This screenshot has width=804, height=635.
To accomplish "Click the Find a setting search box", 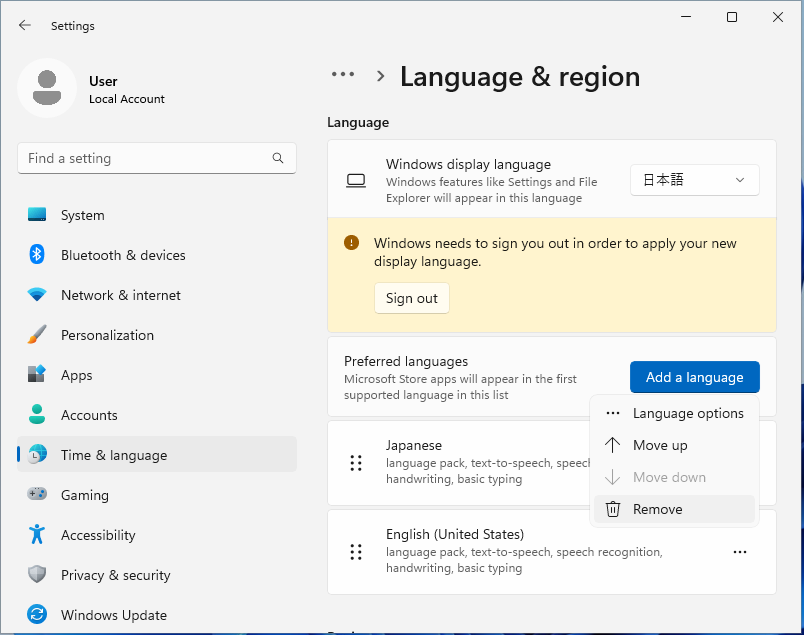I will click(x=157, y=158).
